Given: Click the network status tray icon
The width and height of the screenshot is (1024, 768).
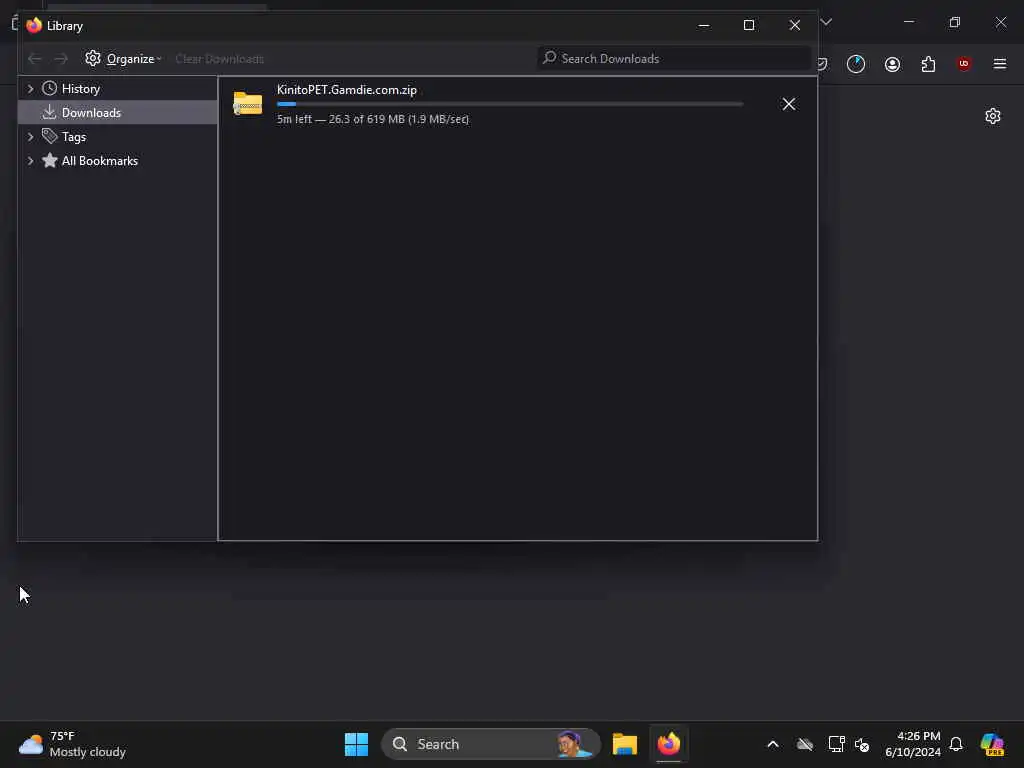Looking at the screenshot, I should point(836,744).
